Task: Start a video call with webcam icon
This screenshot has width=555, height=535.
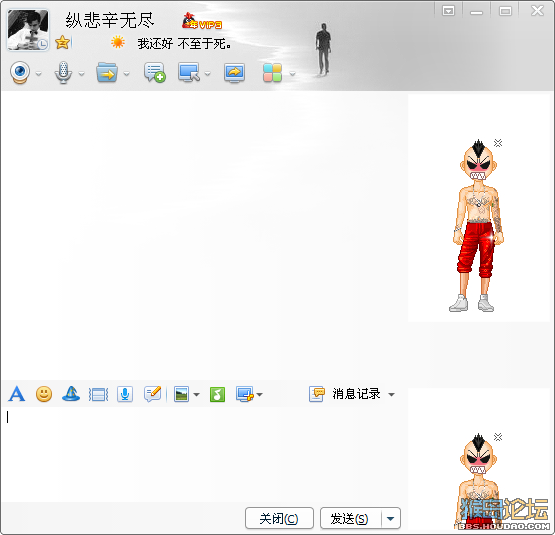Action: pyautogui.click(x=20, y=73)
